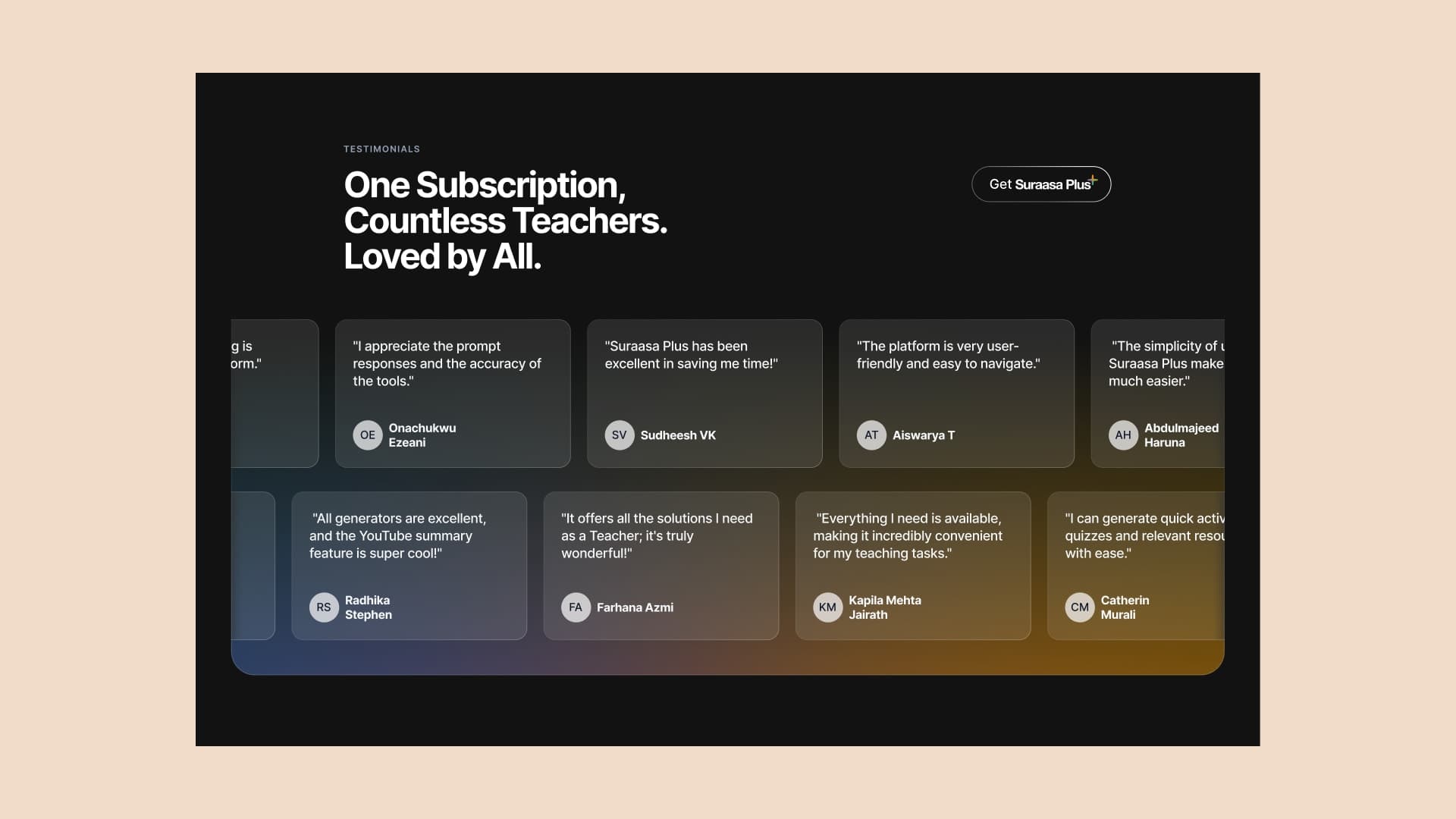Click the quick activities and quizzes testimonial
The width and height of the screenshot is (1456, 819).
[1136, 566]
